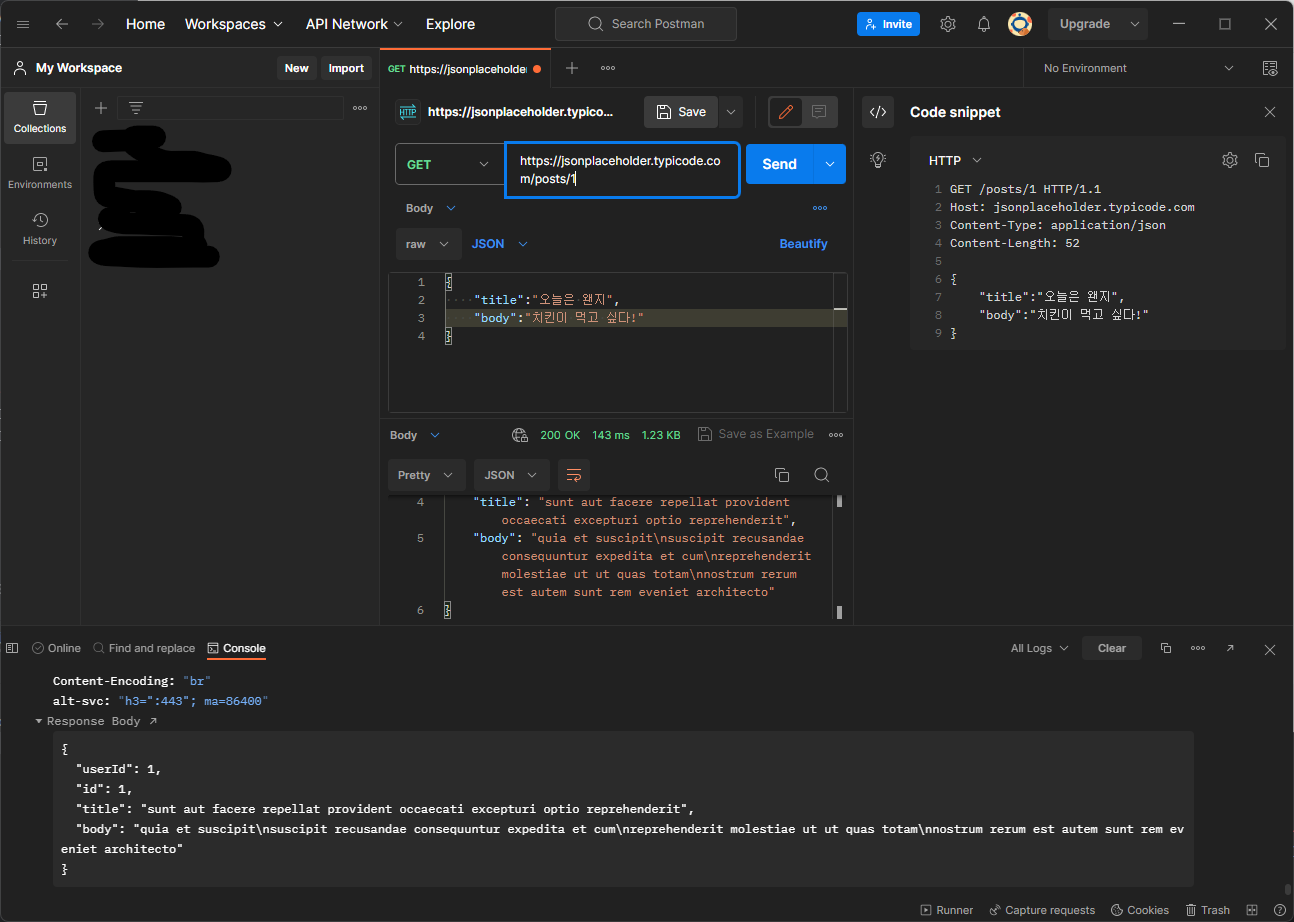Image resolution: width=1294 pixels, height=922 pixels.
Task: Open the configure workspace sidebar icon
Action: tap(40, 291)
